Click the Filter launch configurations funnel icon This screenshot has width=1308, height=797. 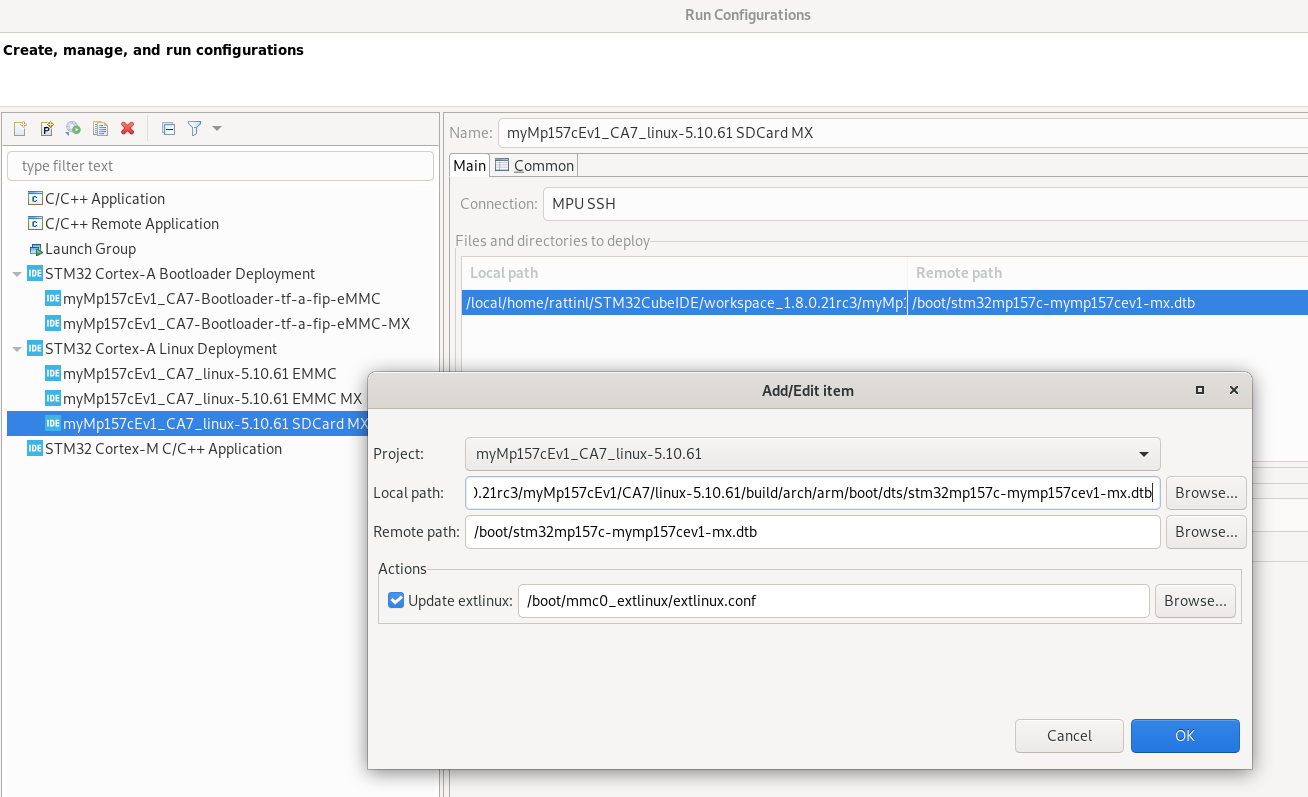pyautogui.click(x=195, y=128)
